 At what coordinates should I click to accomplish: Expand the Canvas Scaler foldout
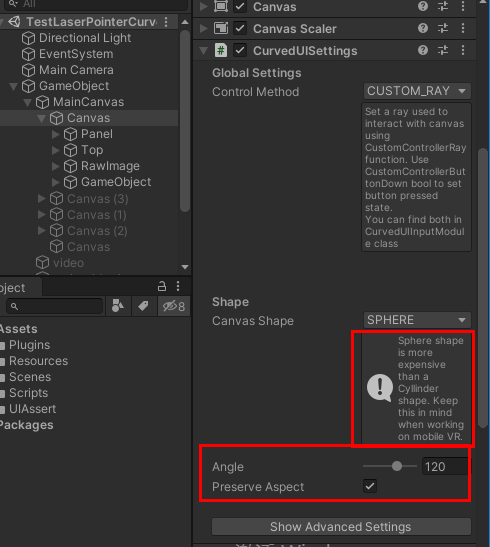coord(204,28)
